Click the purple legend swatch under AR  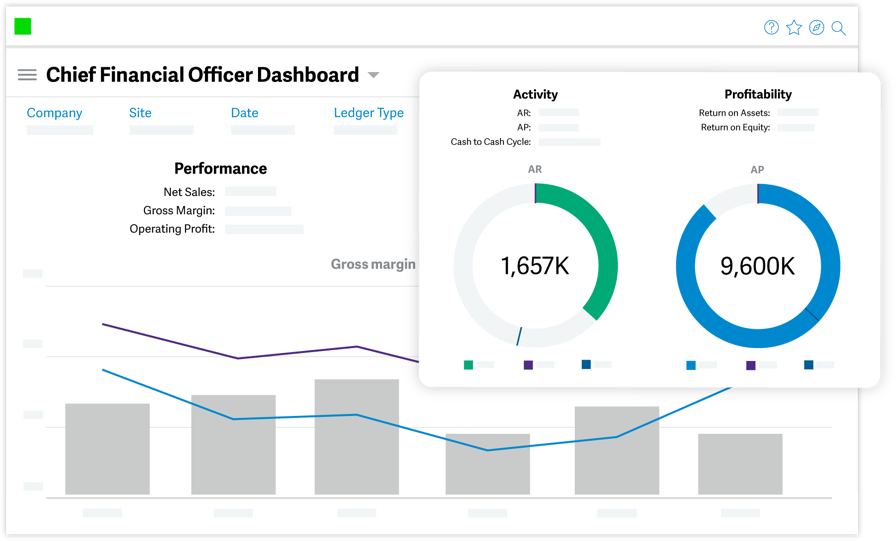pyautogui.click(x=529, y=365)
